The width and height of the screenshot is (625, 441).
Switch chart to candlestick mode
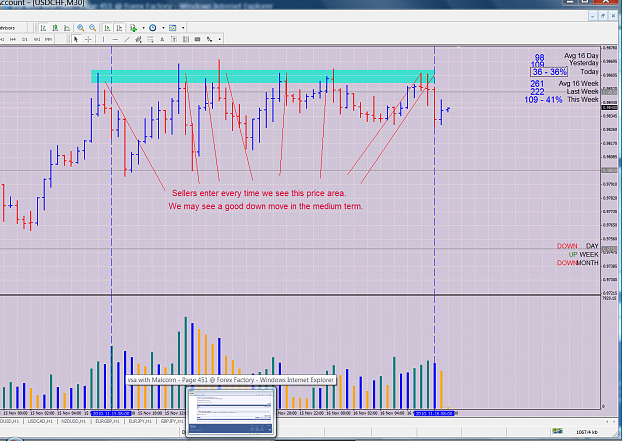(x=55, y=28)
